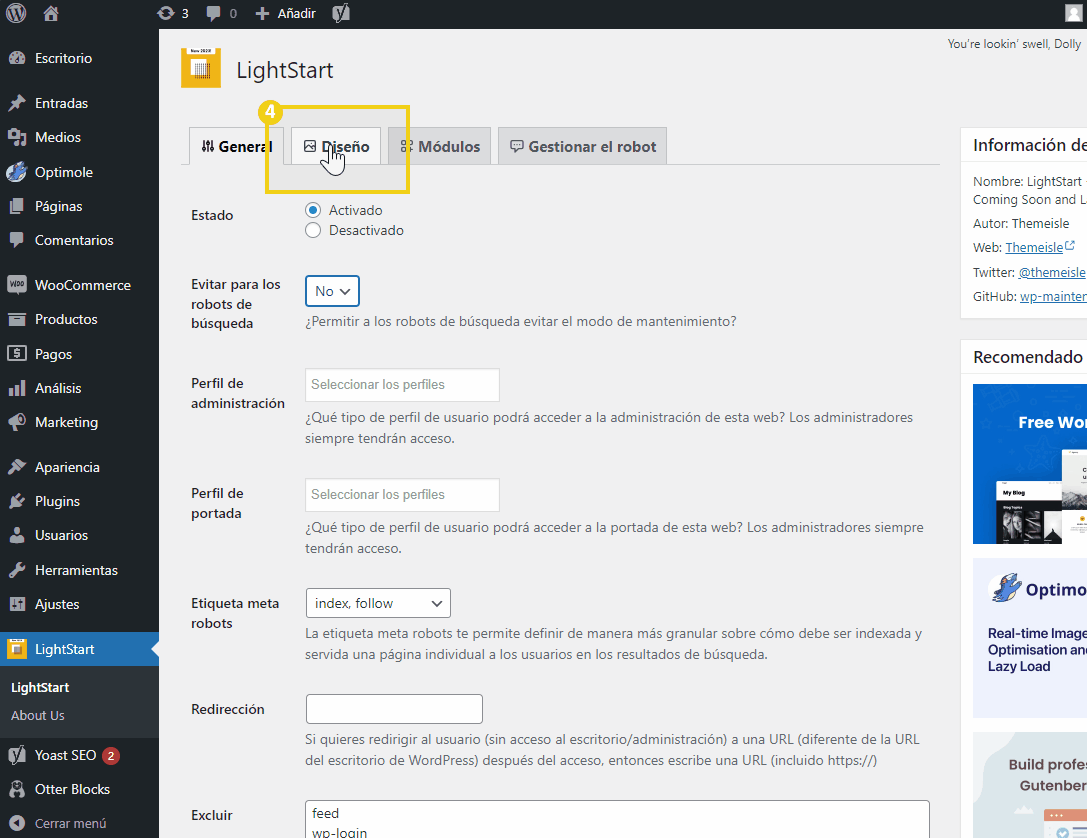
Task: Visit site via home icon
Action: (x=51, y=13)
